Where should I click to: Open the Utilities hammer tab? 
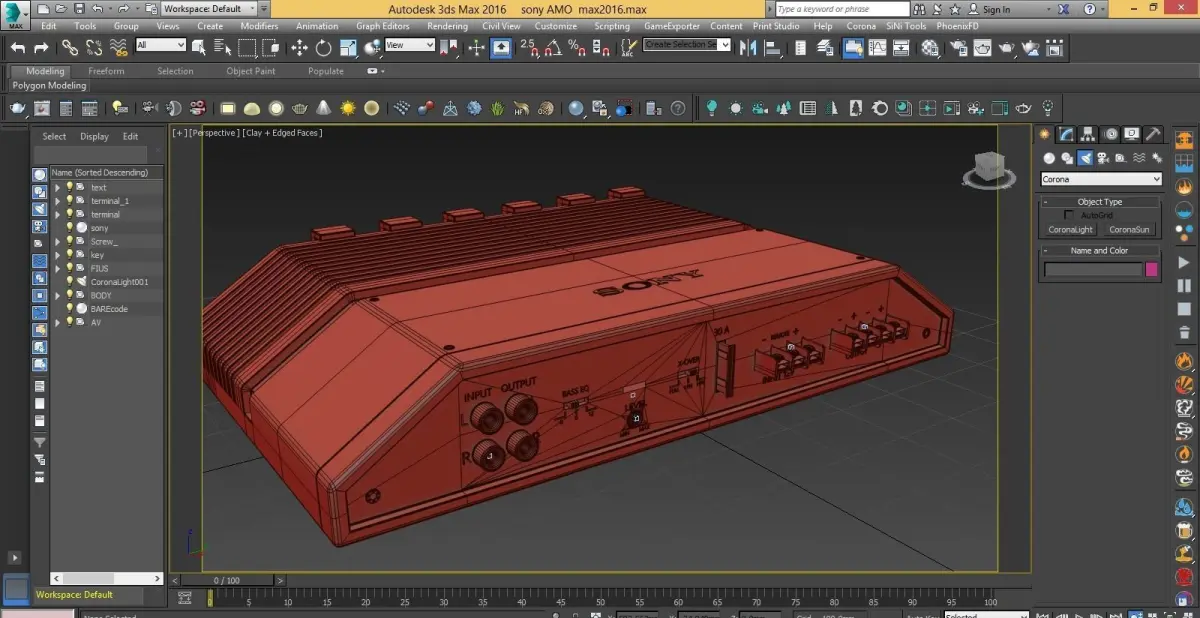coord(1153,134)
